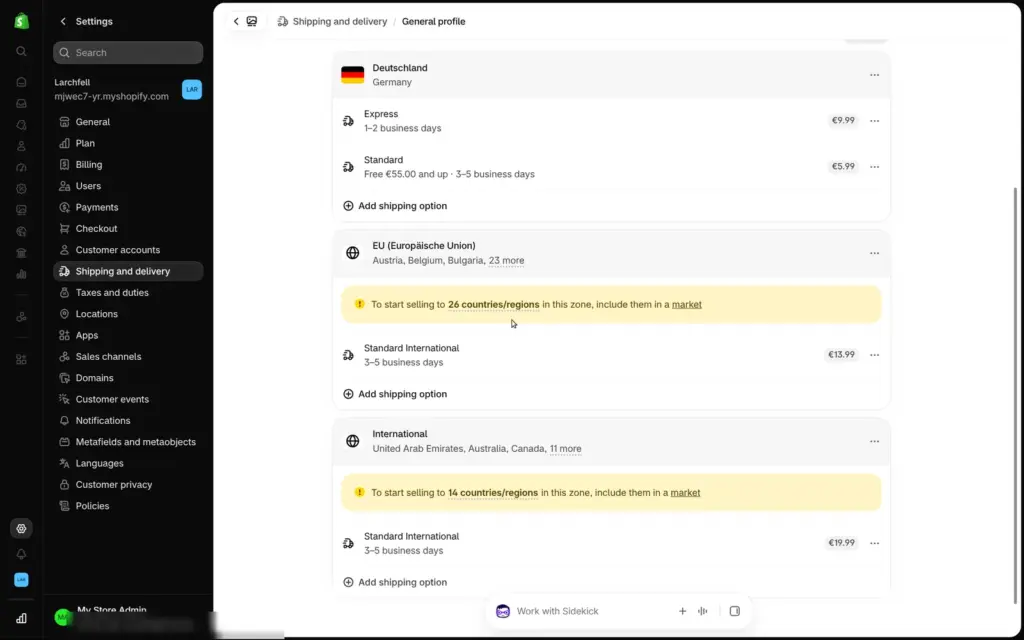Click Shipping and delivery breadcrumb link
The image size is (1024, 640).
click(x=340, y=22)
